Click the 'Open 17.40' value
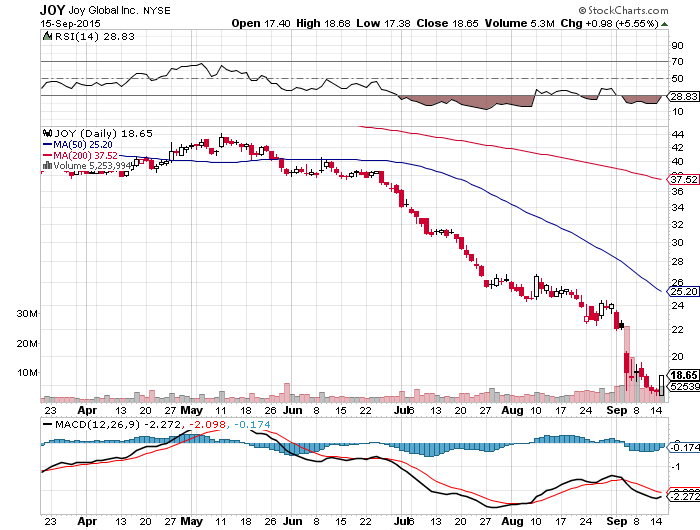This screenshot has width=700, height=530. coord(261,23)
